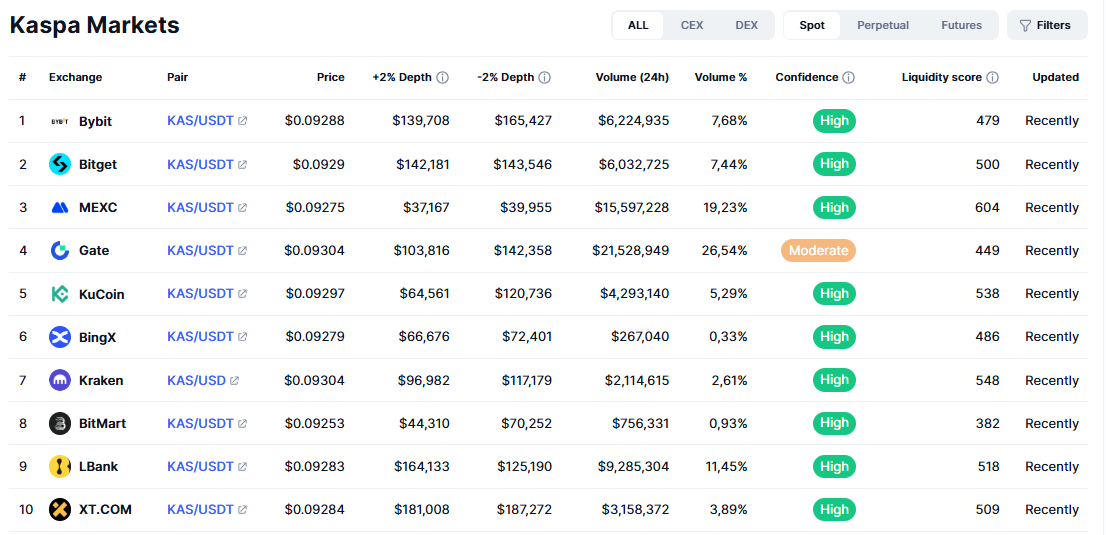Switch to the CEX tab
Viewport: 1106px width, 535px height.
tap(692, 25)
